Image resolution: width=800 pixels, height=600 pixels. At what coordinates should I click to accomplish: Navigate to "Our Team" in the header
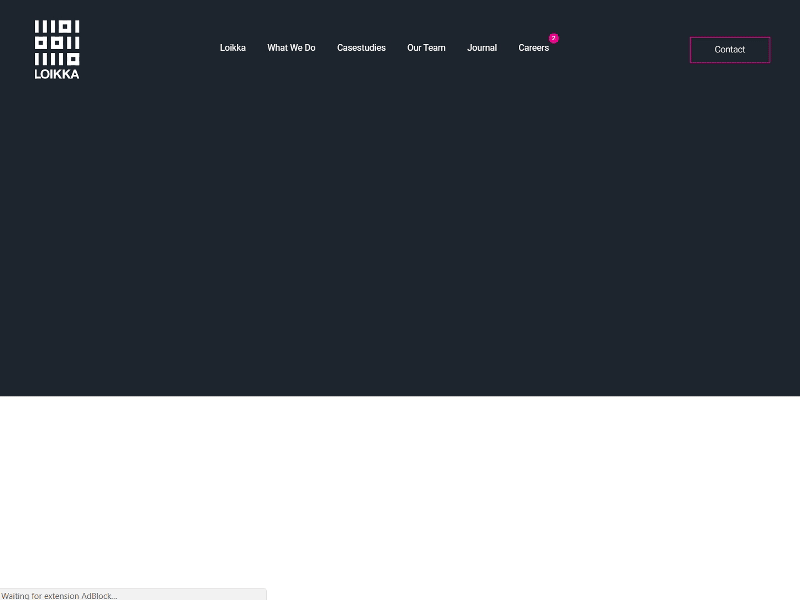pyautogui.click(x=426, y=47)
